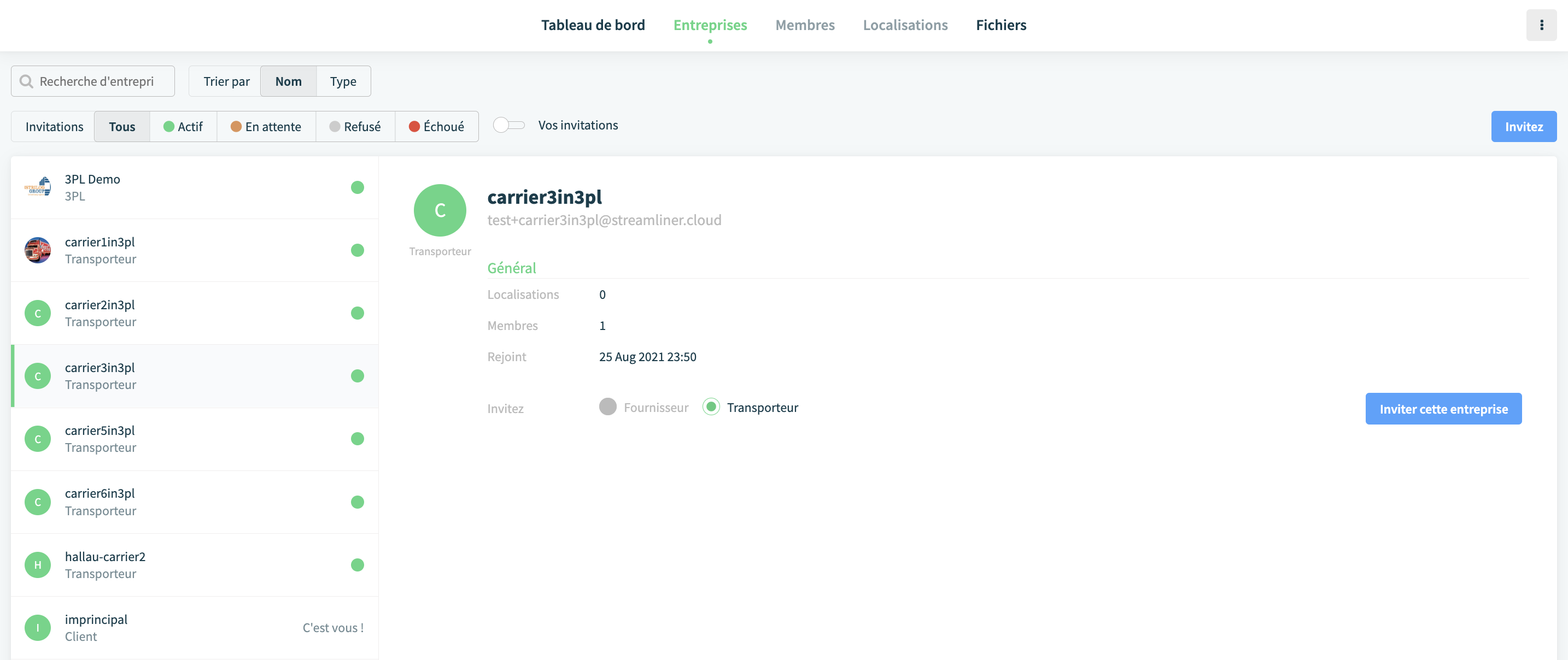This screenshot has width=1568, height=660.
Task: Click the joined date 25 Aug 2021 23:50
Action: (647, 357)
